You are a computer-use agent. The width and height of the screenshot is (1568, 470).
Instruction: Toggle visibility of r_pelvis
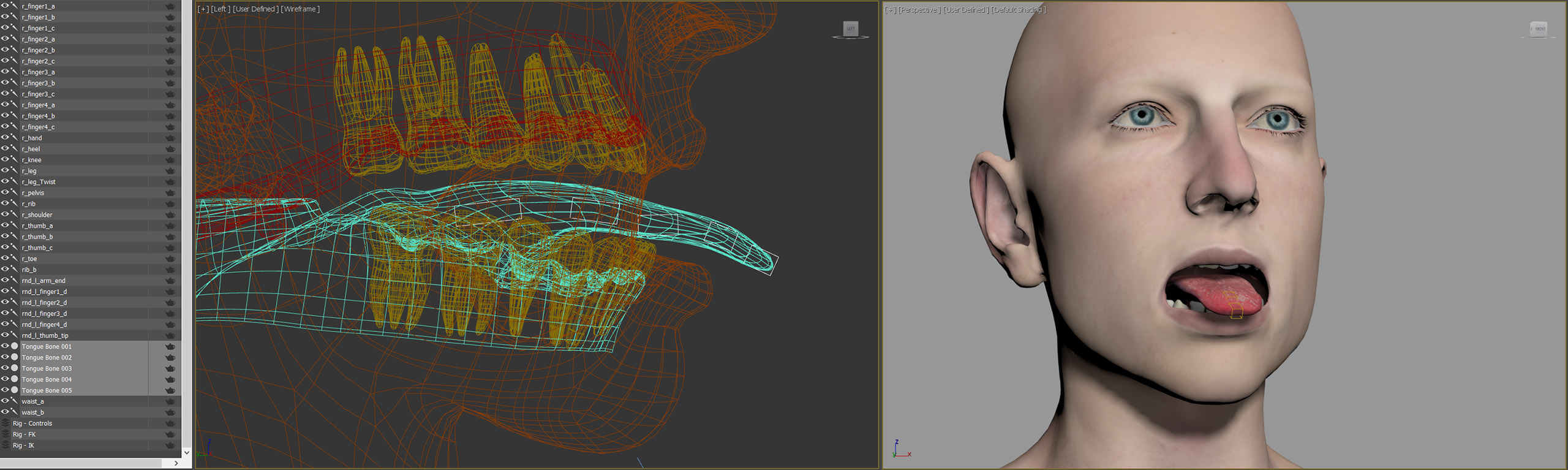click(5, 192)
